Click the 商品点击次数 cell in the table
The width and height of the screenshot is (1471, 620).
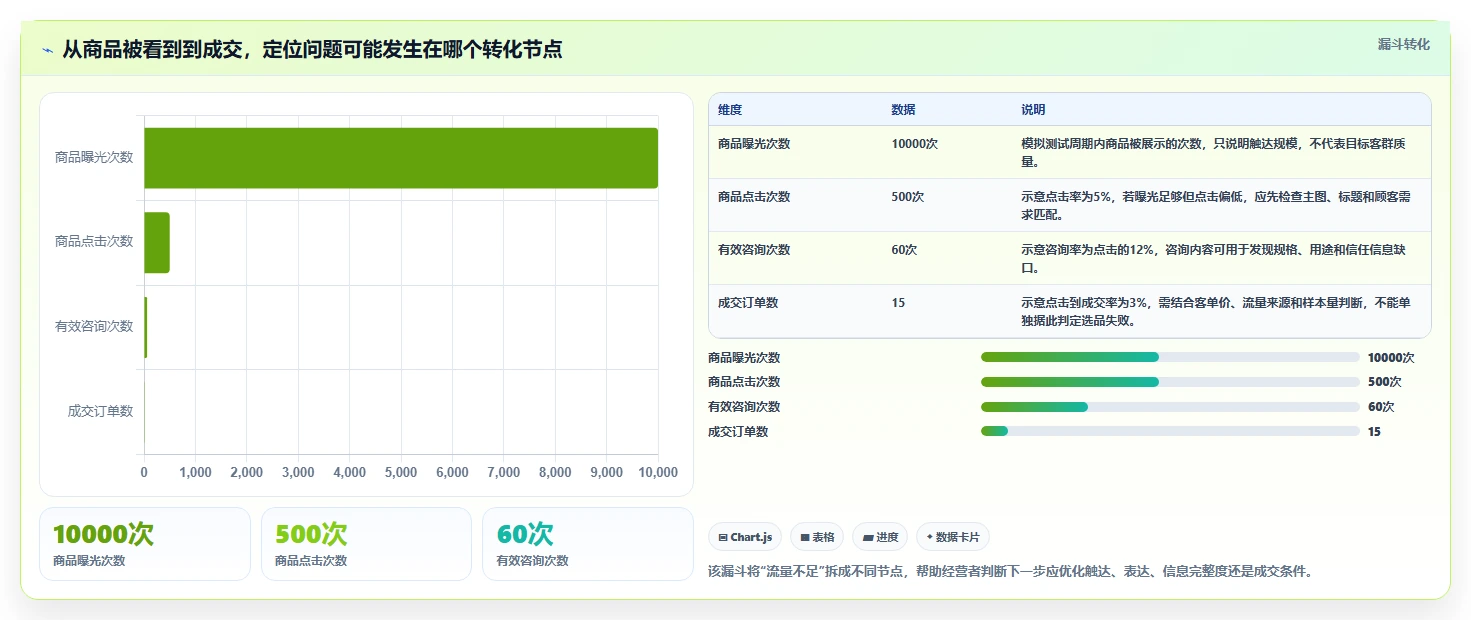point(754,197)
